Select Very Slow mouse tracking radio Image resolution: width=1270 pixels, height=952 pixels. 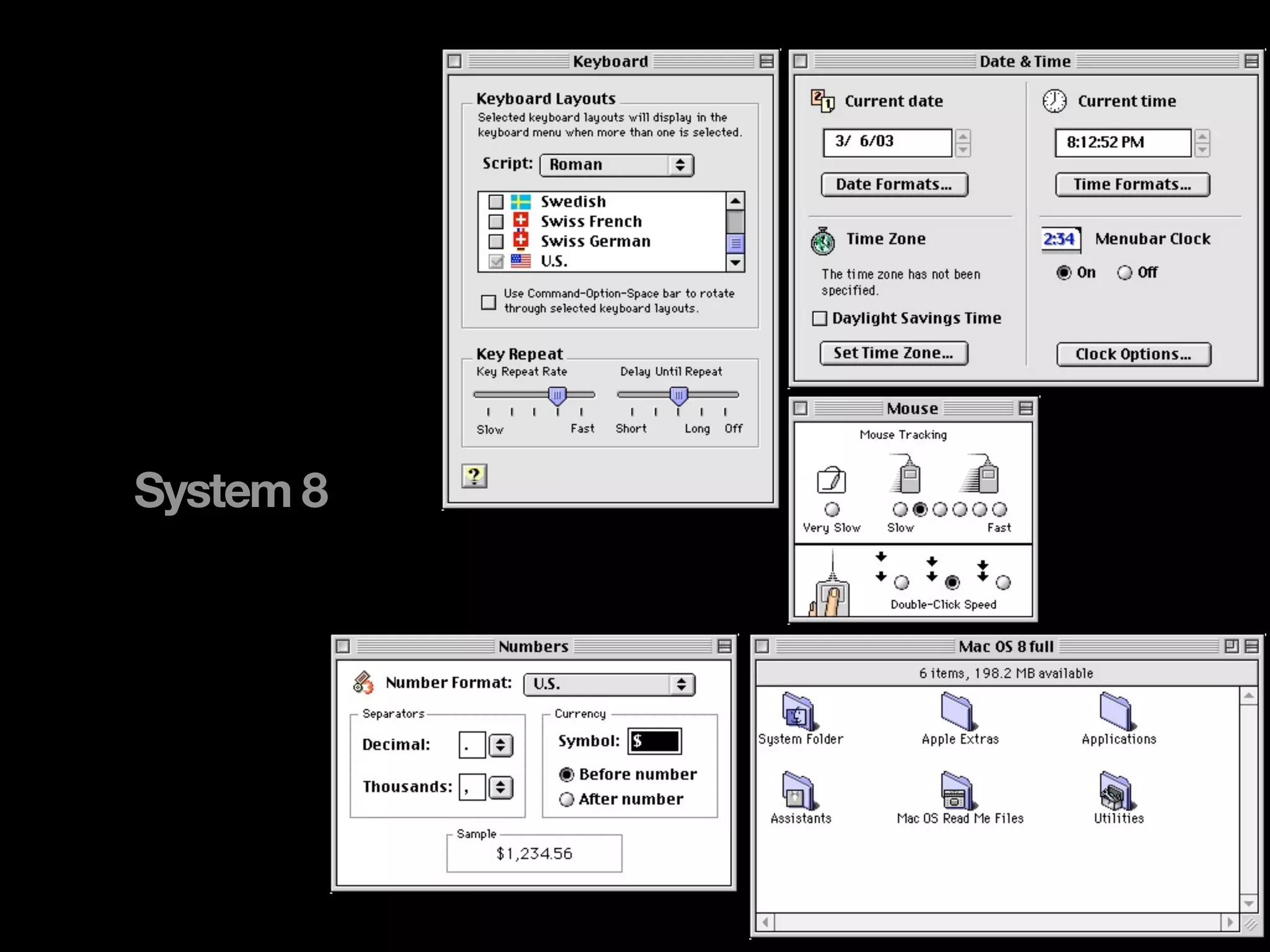click(832, 509)
